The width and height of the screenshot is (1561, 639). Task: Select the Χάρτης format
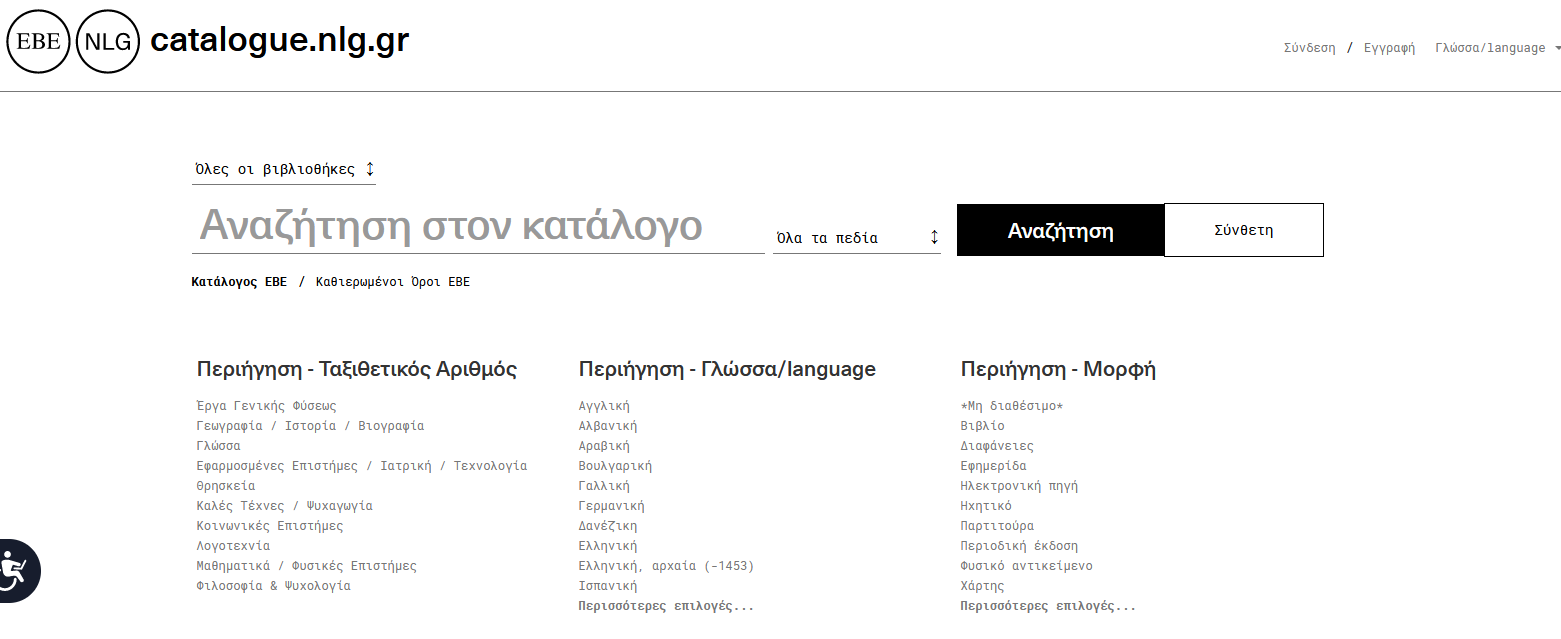coord(983,586)
